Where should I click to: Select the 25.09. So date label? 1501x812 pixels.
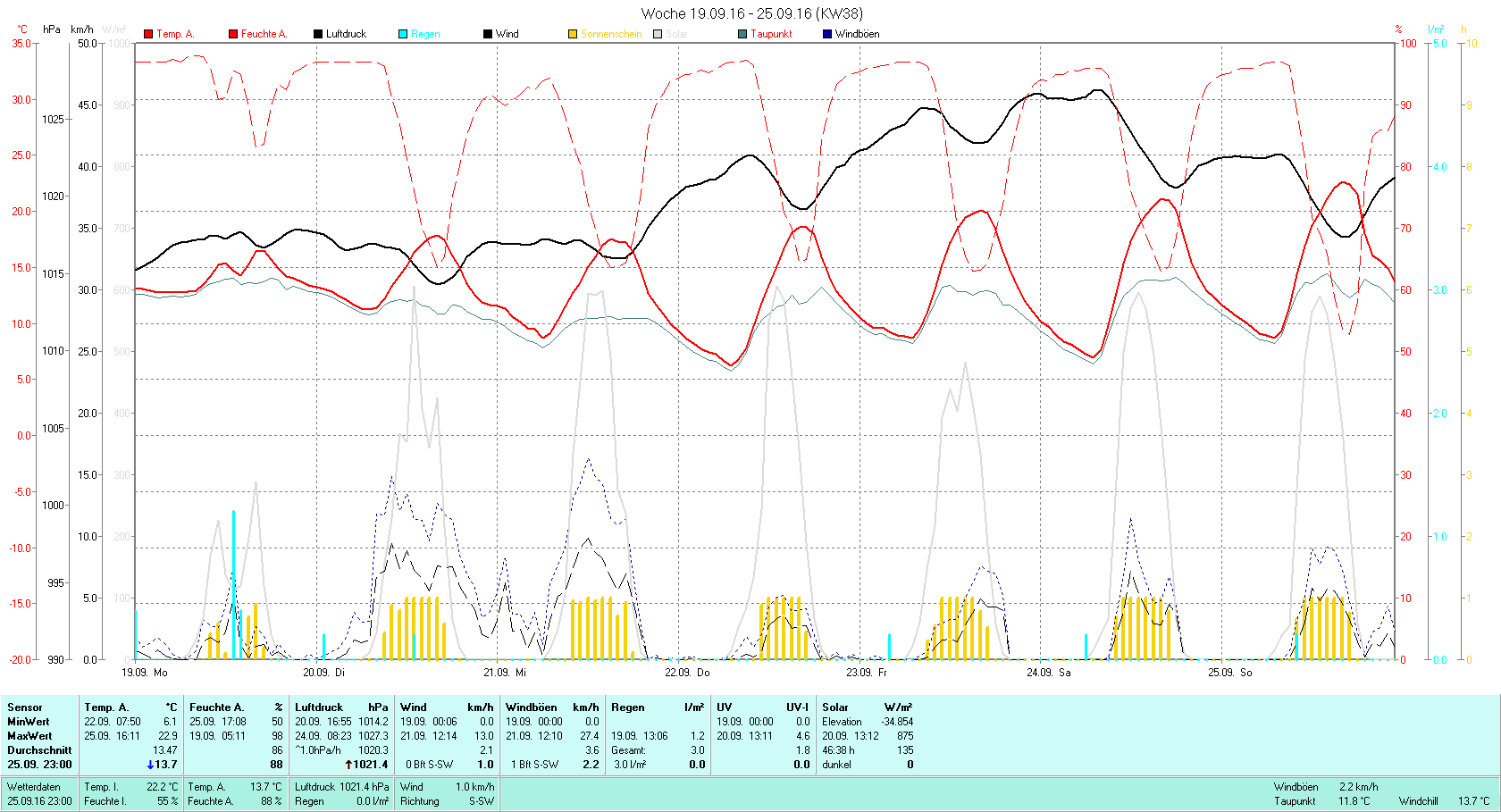[x=1230, y=673]
